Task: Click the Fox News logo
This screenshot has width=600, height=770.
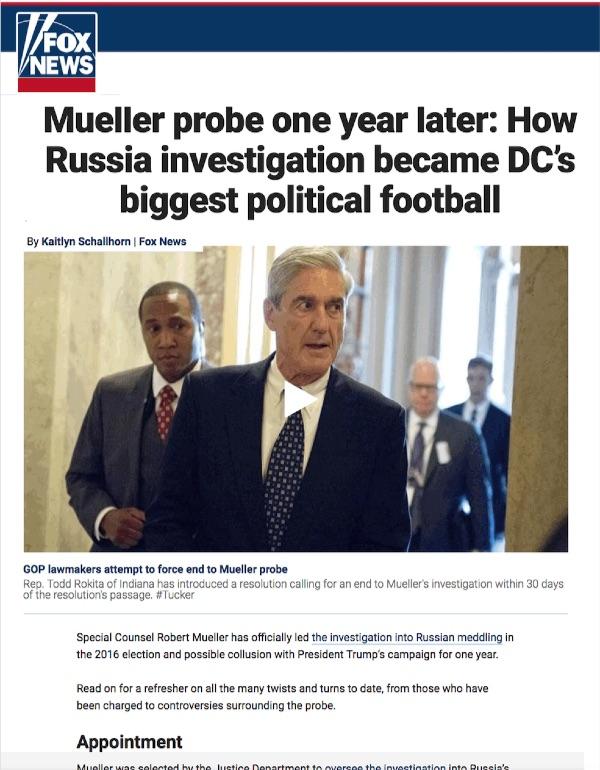Action: point(56,52)
